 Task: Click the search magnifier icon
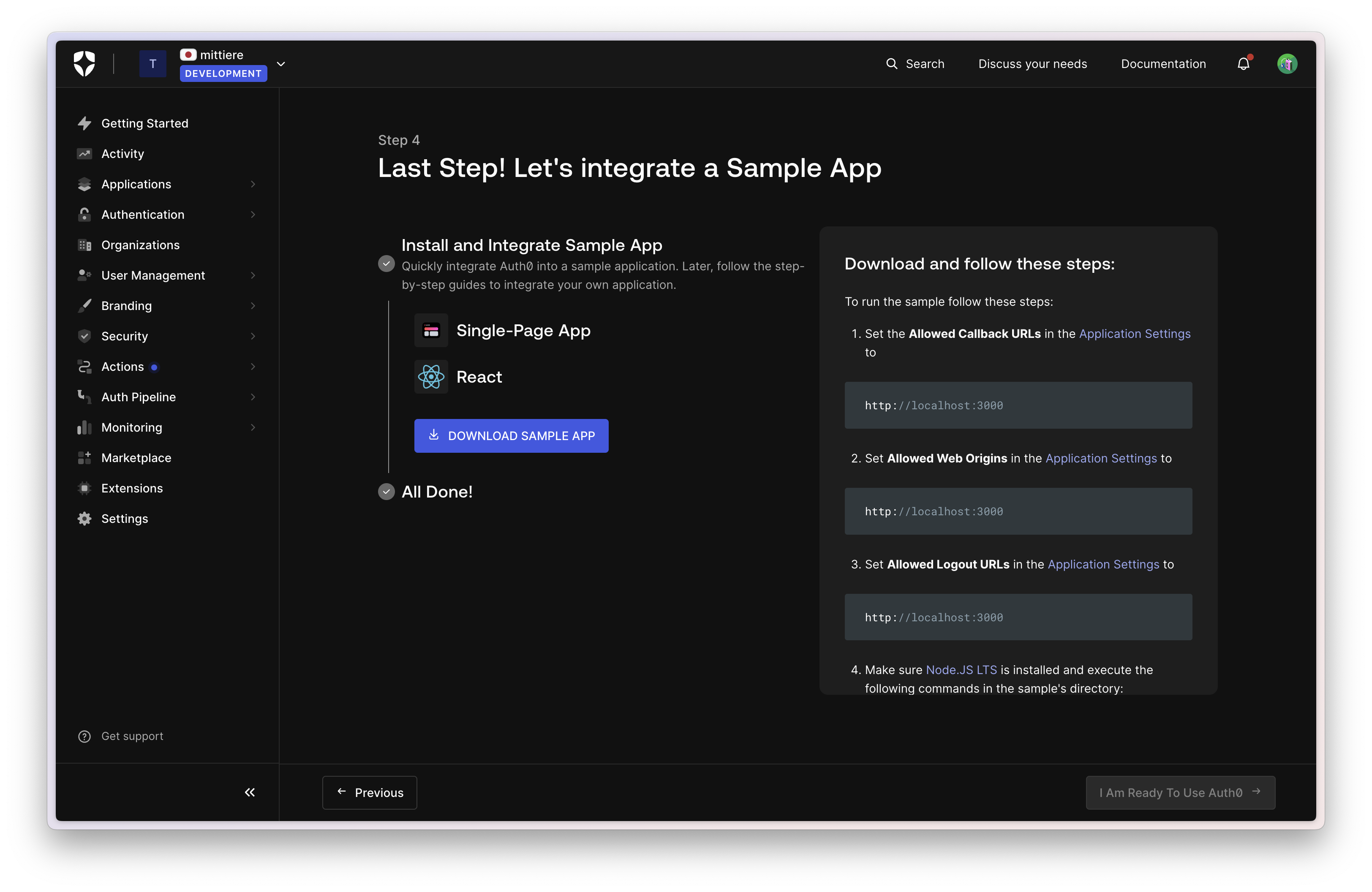[x=891, y=64]
